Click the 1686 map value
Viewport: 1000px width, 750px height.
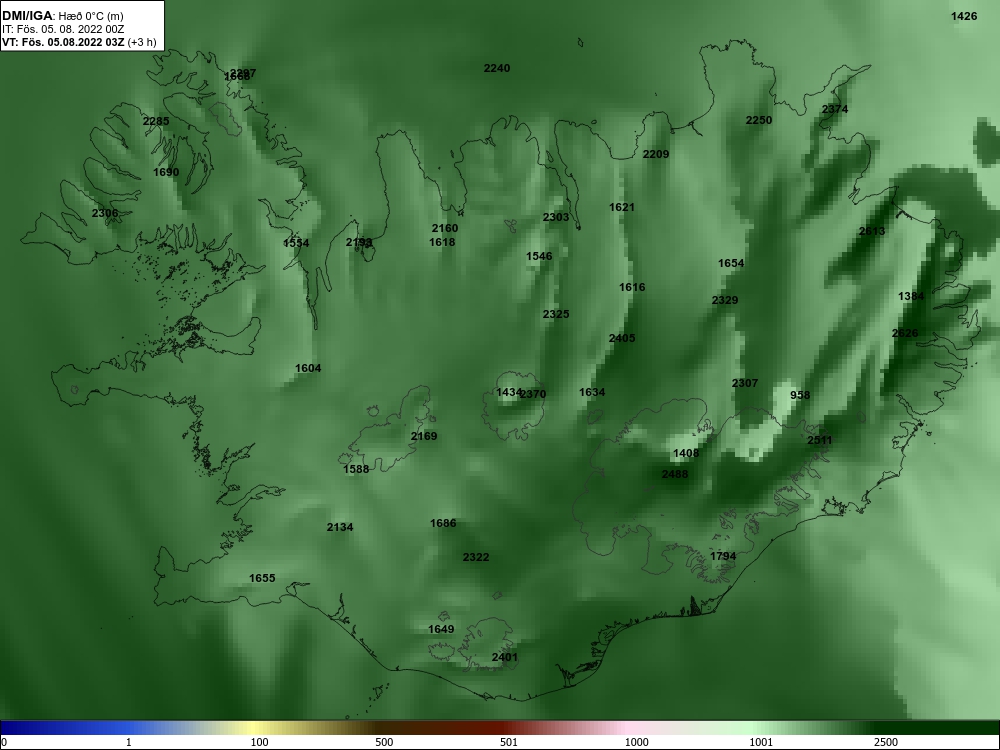click(443, 523)
